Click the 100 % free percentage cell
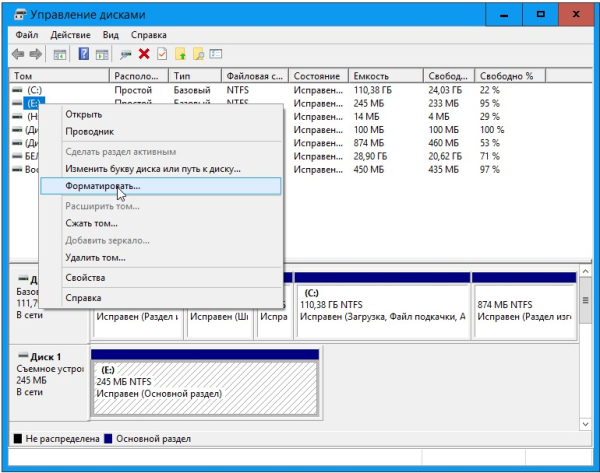The image size is (600, 473). (492, 130)
